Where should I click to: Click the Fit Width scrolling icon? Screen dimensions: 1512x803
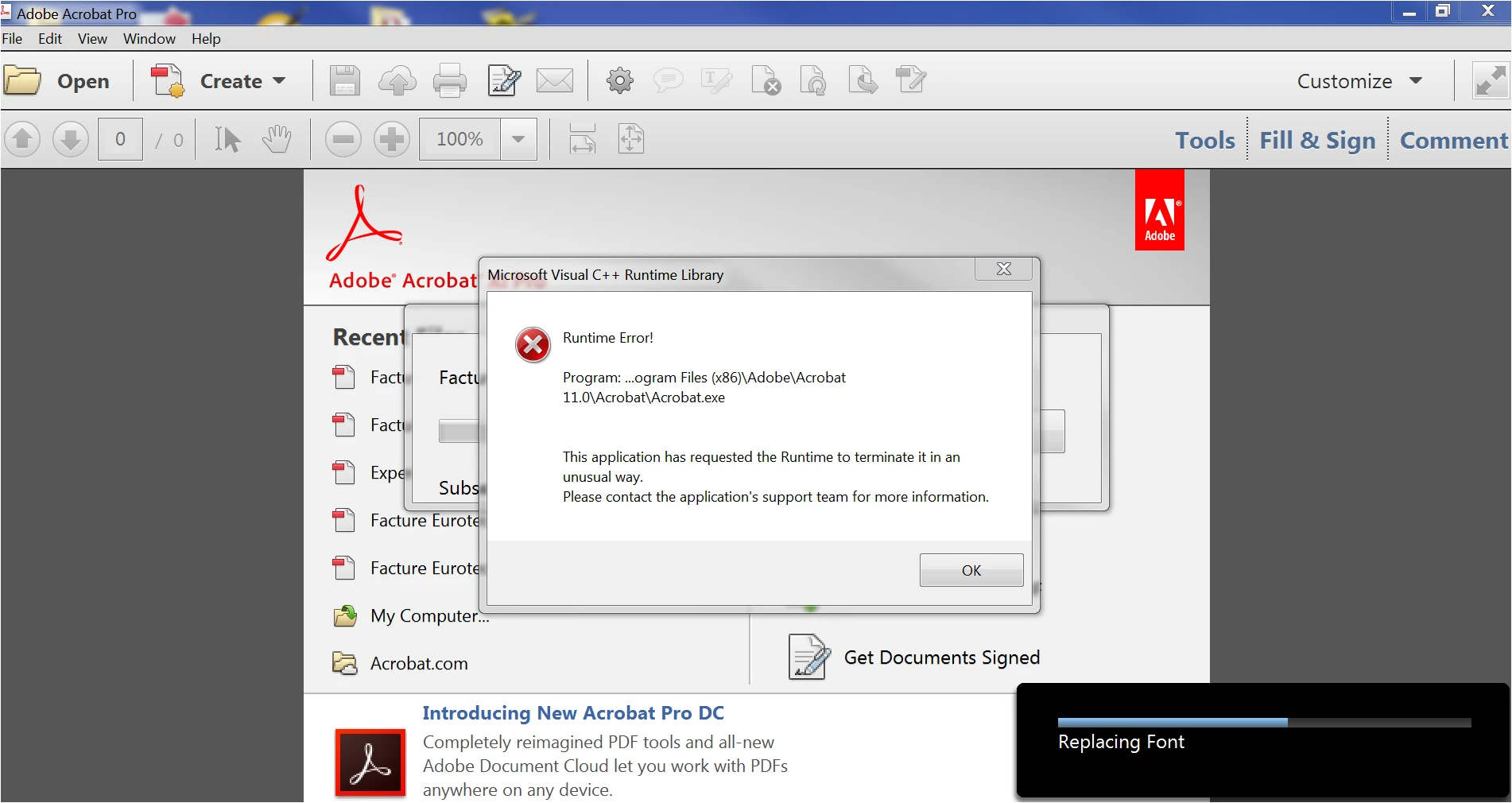coord(583,140)
